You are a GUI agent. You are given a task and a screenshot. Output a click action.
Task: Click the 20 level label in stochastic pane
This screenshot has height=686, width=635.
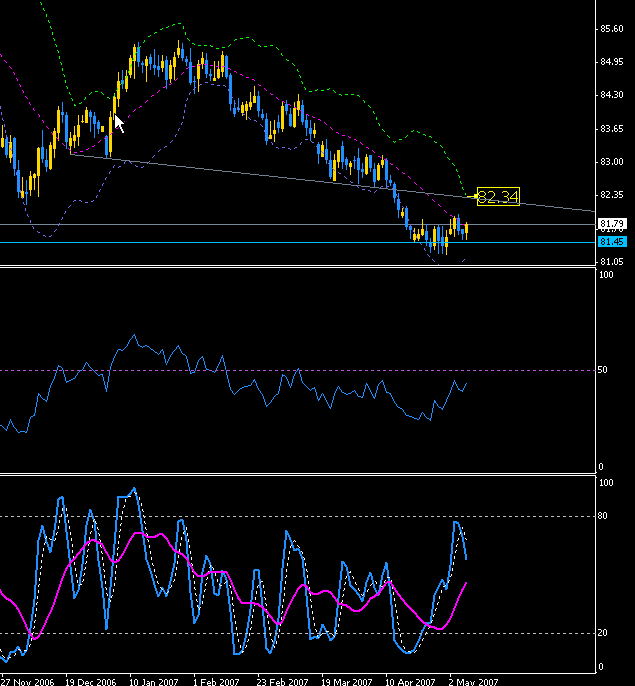(x=603, y=633)
